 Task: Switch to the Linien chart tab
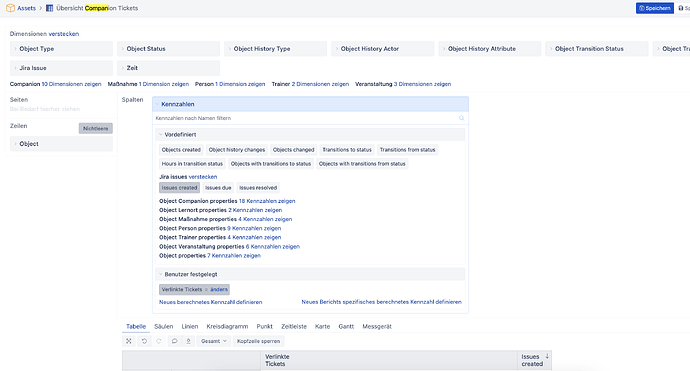click(x=190, y=327)
